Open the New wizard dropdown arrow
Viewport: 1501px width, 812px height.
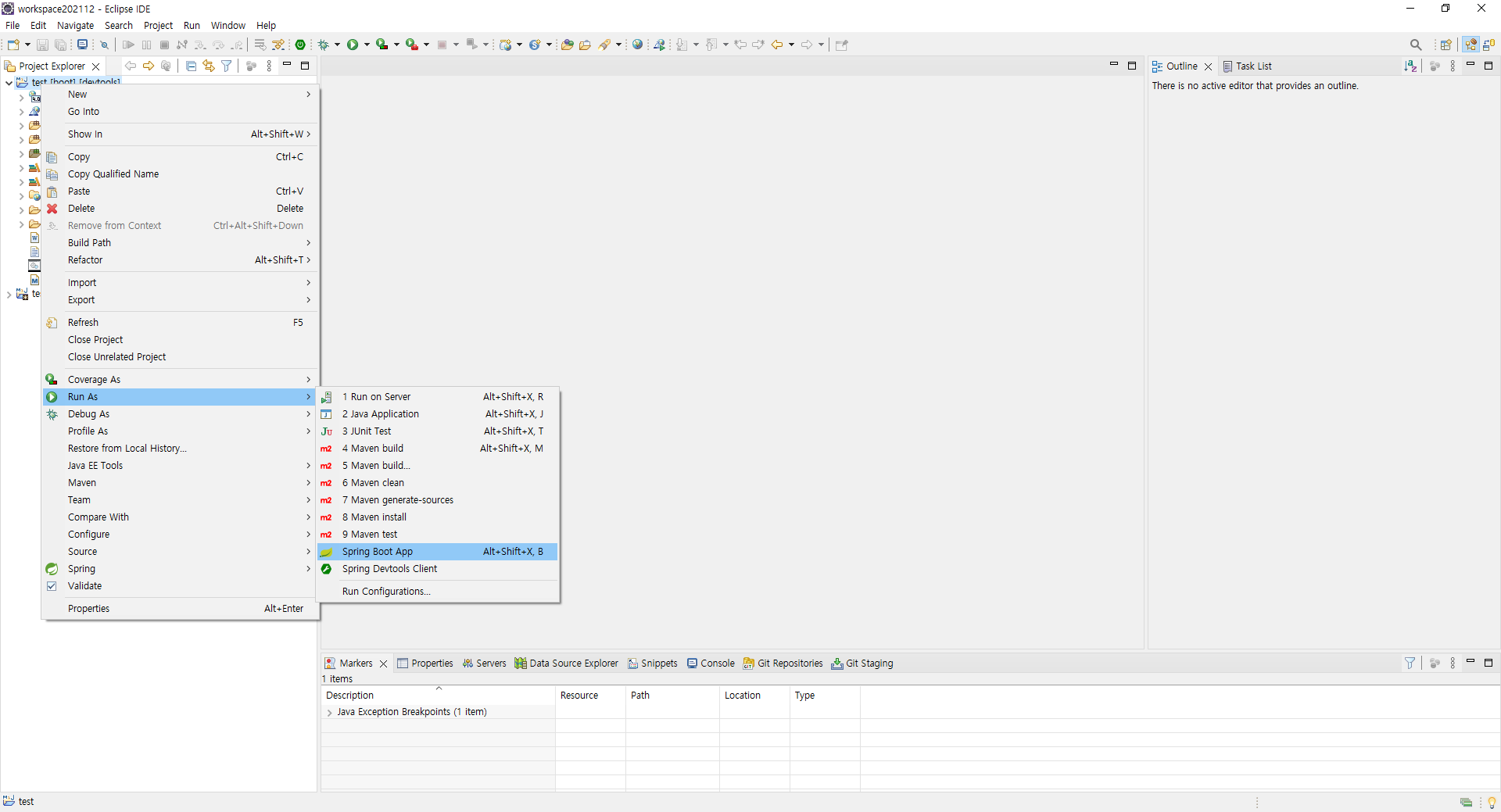(x=27, y=45)
